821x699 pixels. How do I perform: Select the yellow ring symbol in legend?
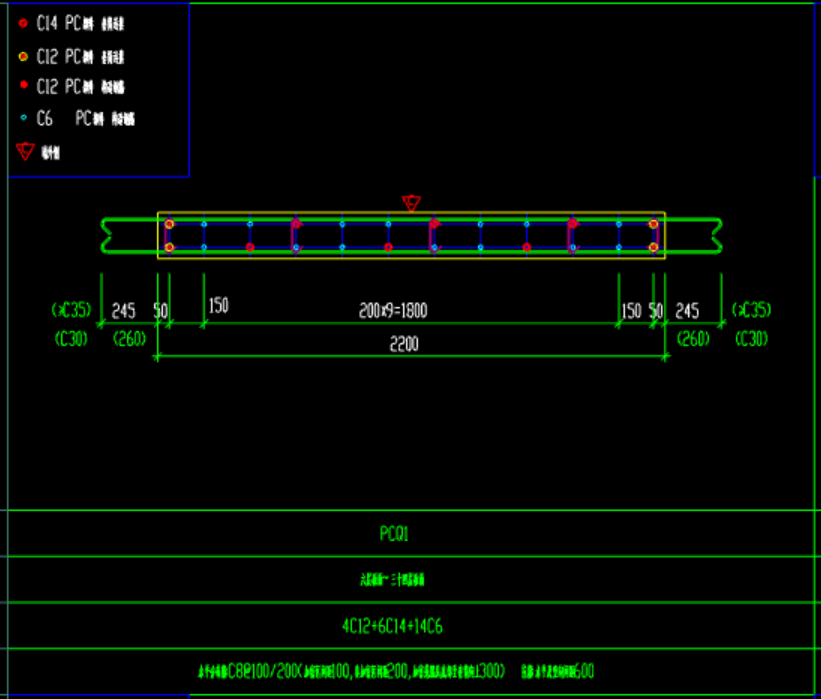tap(23, 57)
